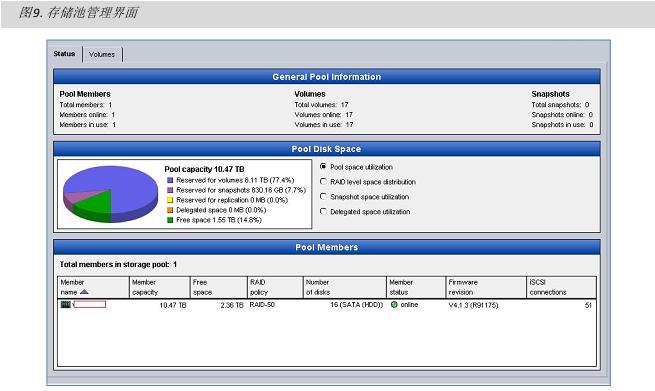Click the V4.1.3 (R91175) firmware cell

click(x=473, y=305)
